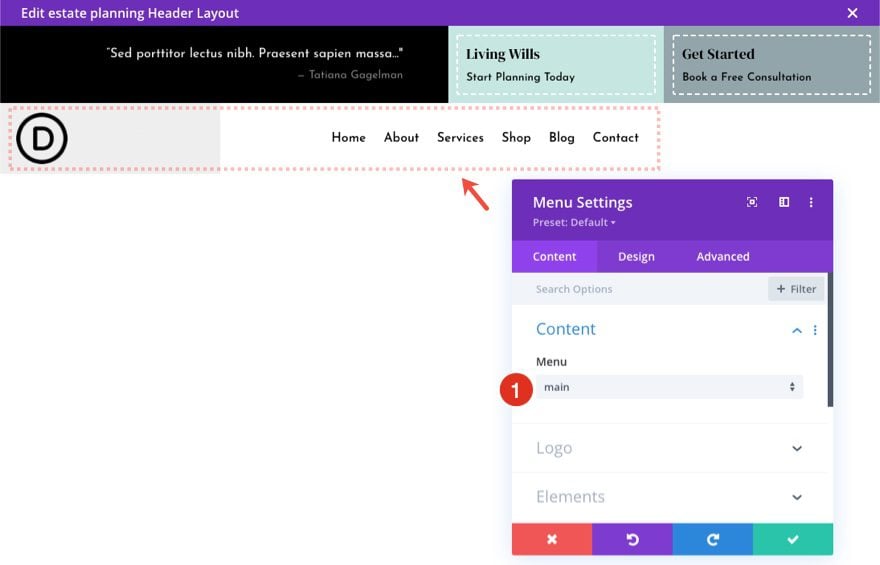Open the Preset: Default dropdown
Screen dimensions: 880x565
coord(574,222)
